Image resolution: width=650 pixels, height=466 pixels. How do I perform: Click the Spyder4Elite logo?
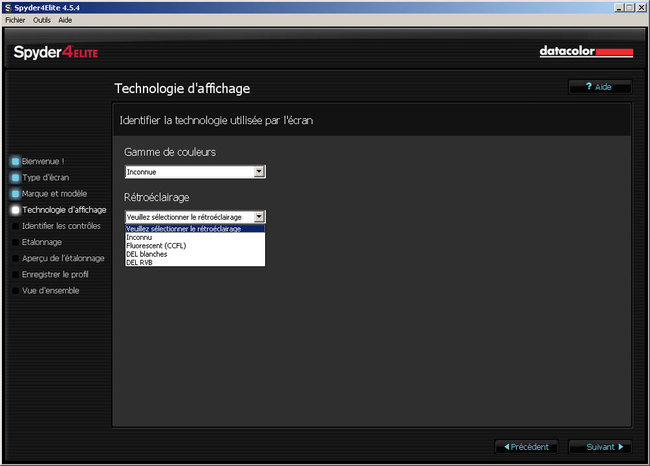click(56, 52)
